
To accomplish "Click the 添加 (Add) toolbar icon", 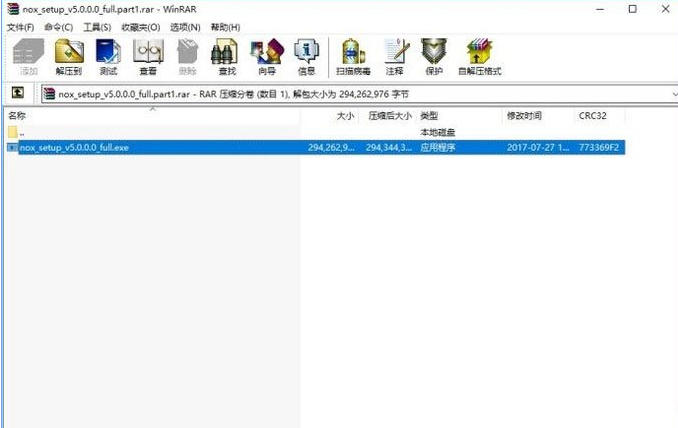I will (x=29, y=57).
